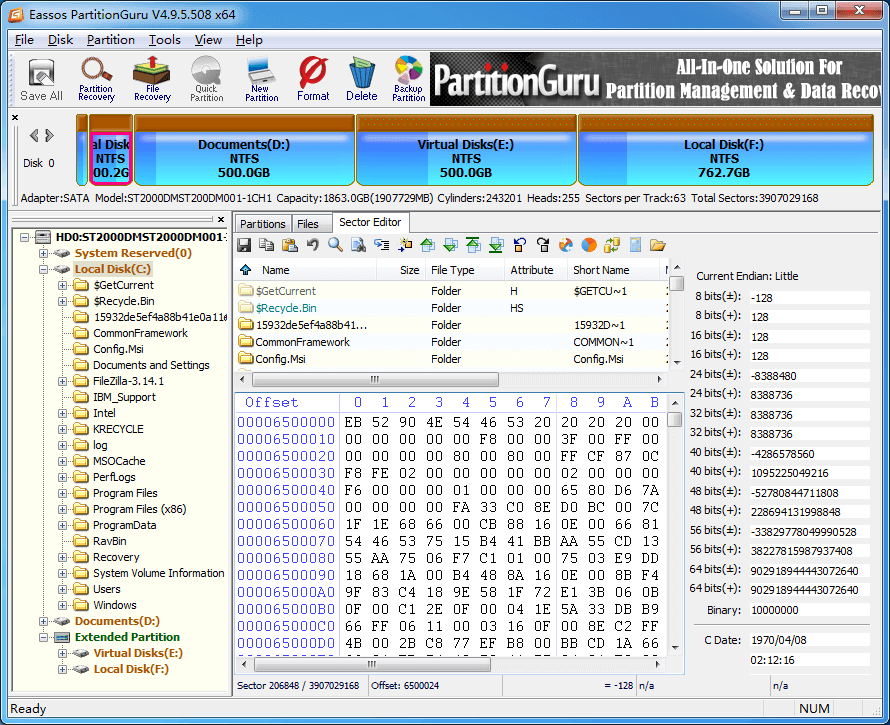
Task: Click the hex view vertical scrollbar thumb
Action: (674, 420)
